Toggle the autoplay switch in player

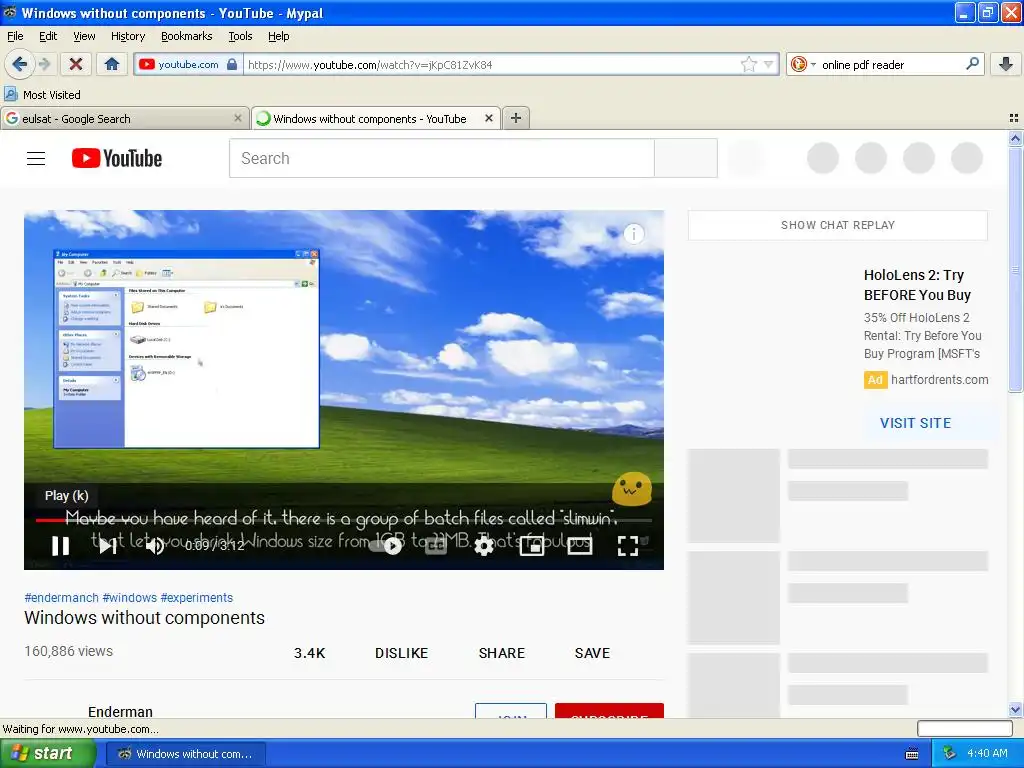(387, 546)
